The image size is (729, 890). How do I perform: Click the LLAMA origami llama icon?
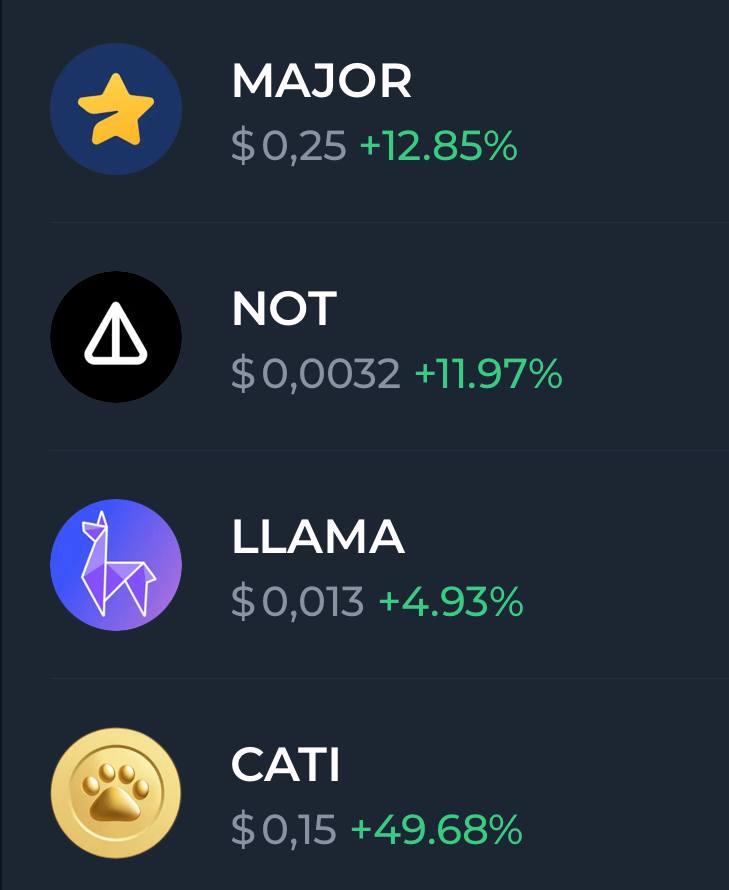116,565
